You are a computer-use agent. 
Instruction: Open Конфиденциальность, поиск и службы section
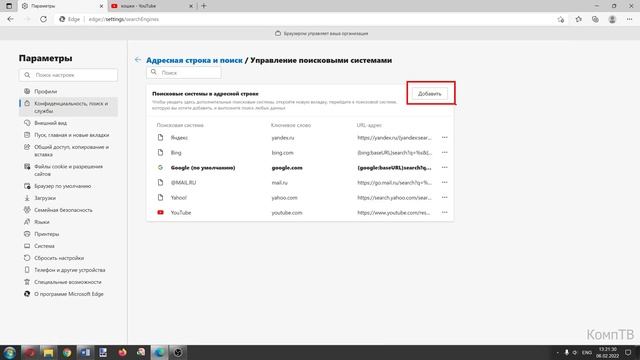(x=68, y=107)
